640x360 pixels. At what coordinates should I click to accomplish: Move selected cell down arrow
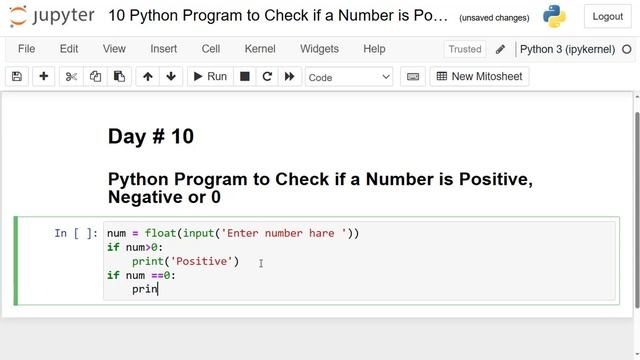pos(171,76)
